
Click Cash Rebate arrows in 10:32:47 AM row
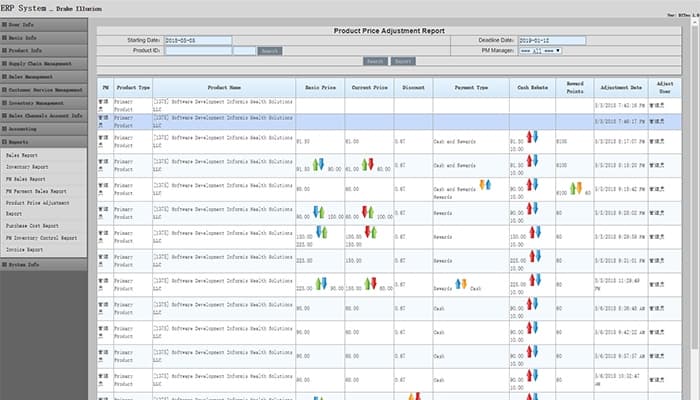click(x=532, y=375)
